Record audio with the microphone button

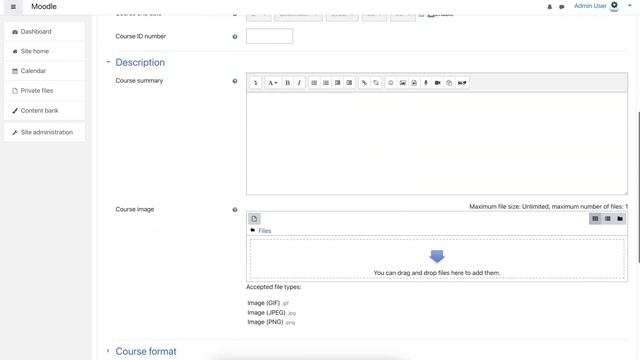(x=426, y=83)
